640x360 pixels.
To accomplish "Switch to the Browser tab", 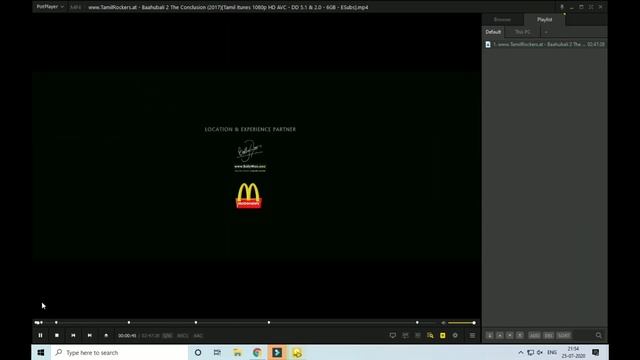I will [x=502, y=20].
